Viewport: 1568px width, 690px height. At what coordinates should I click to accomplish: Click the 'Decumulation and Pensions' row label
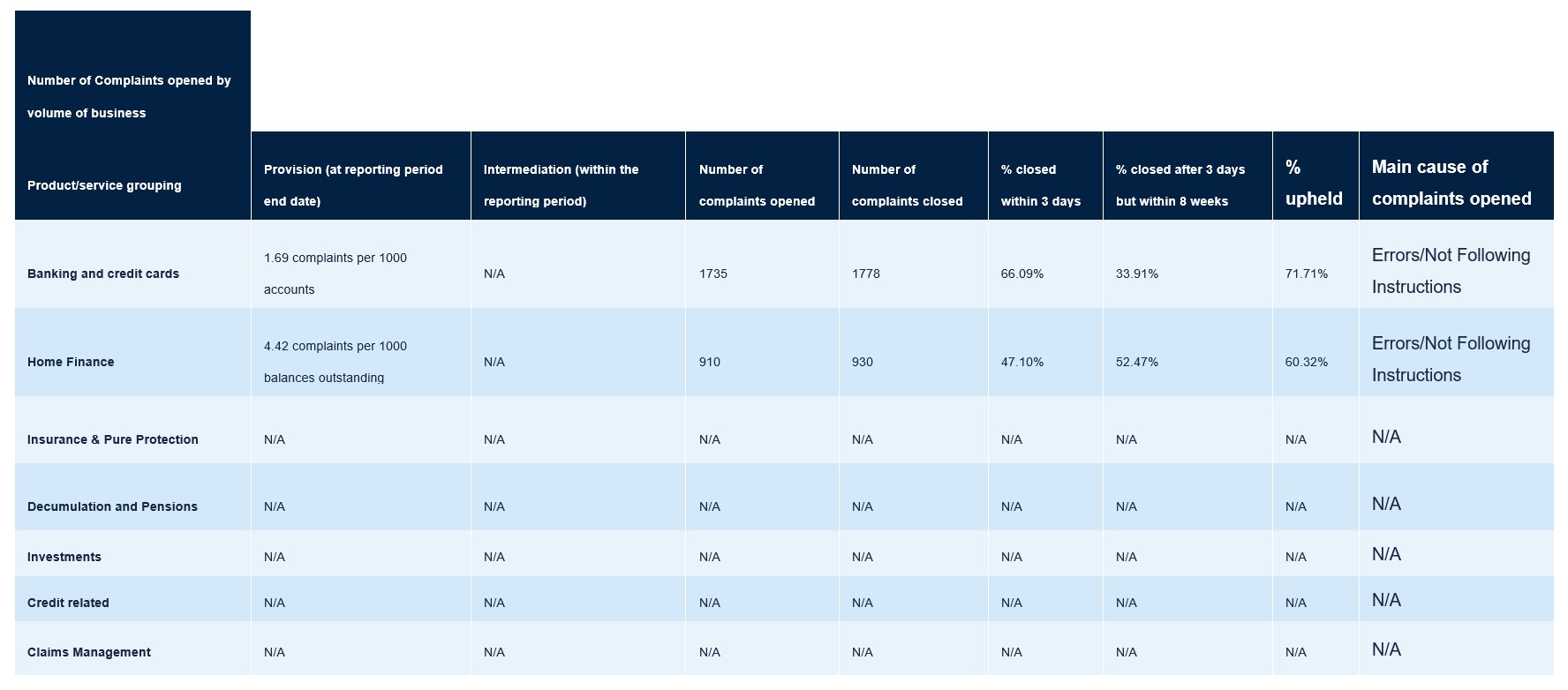tap(112, 506)
